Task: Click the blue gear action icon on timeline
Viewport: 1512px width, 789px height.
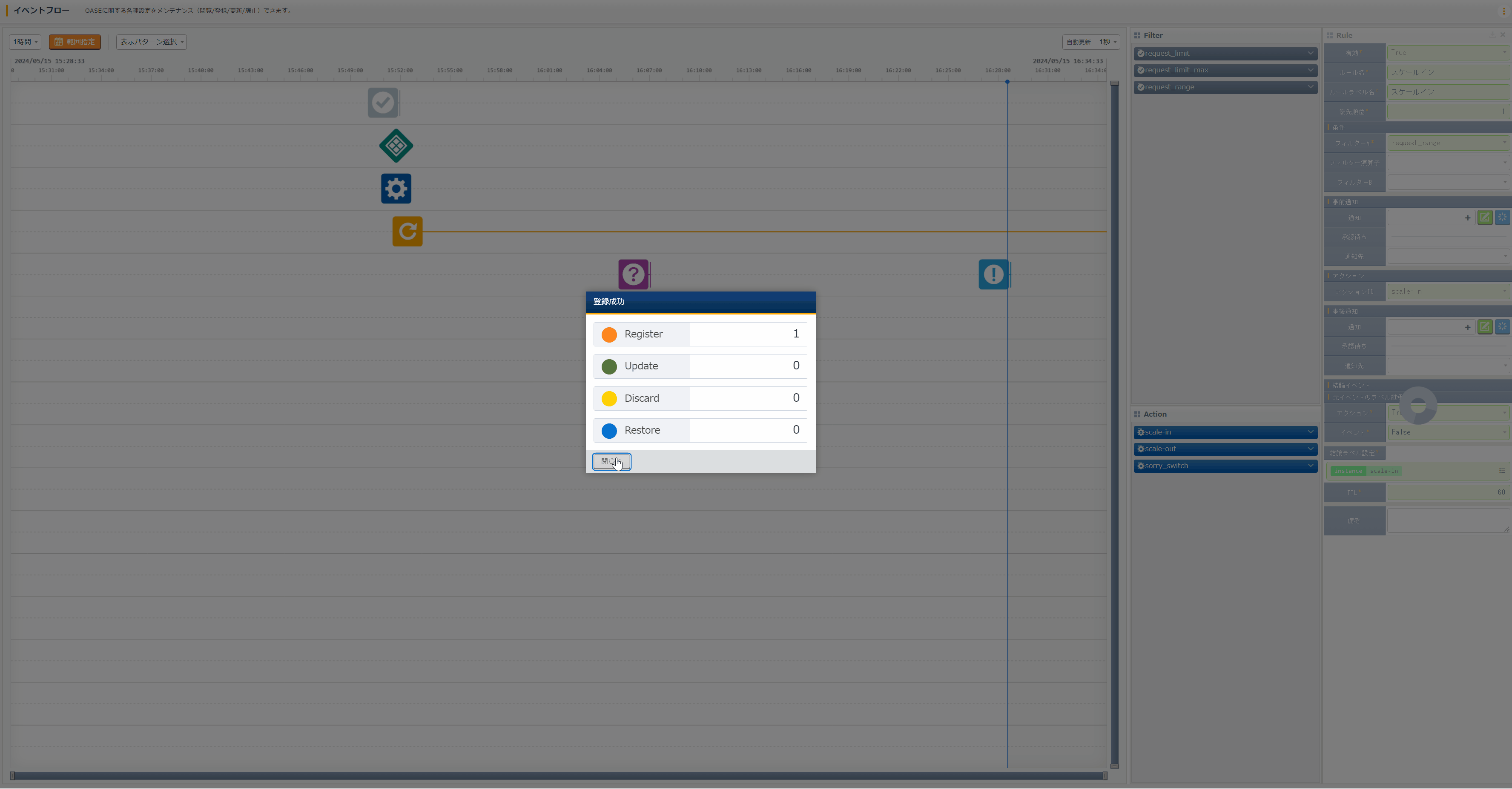Action: 396,188
